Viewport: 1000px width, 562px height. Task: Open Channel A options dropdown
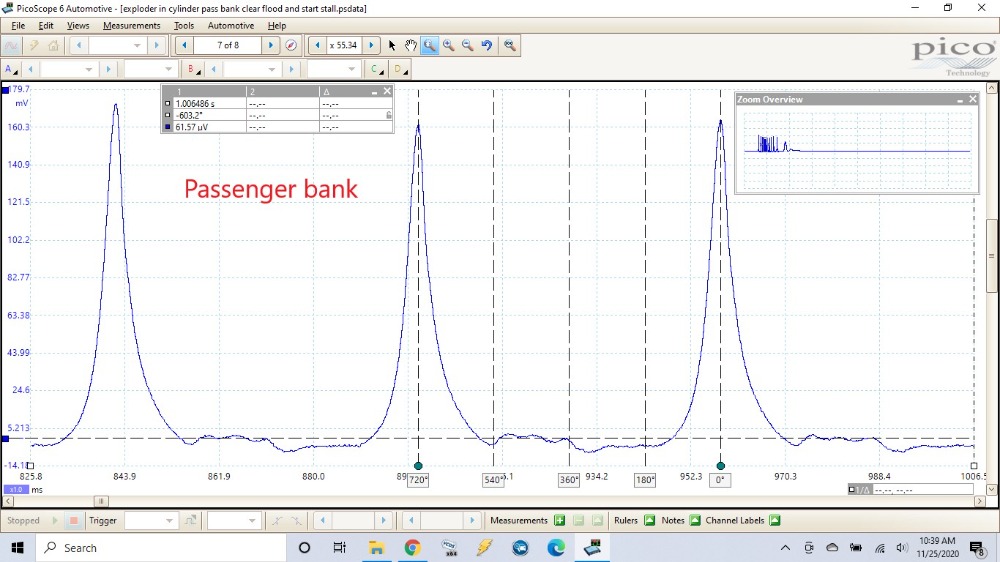point(11,70)
